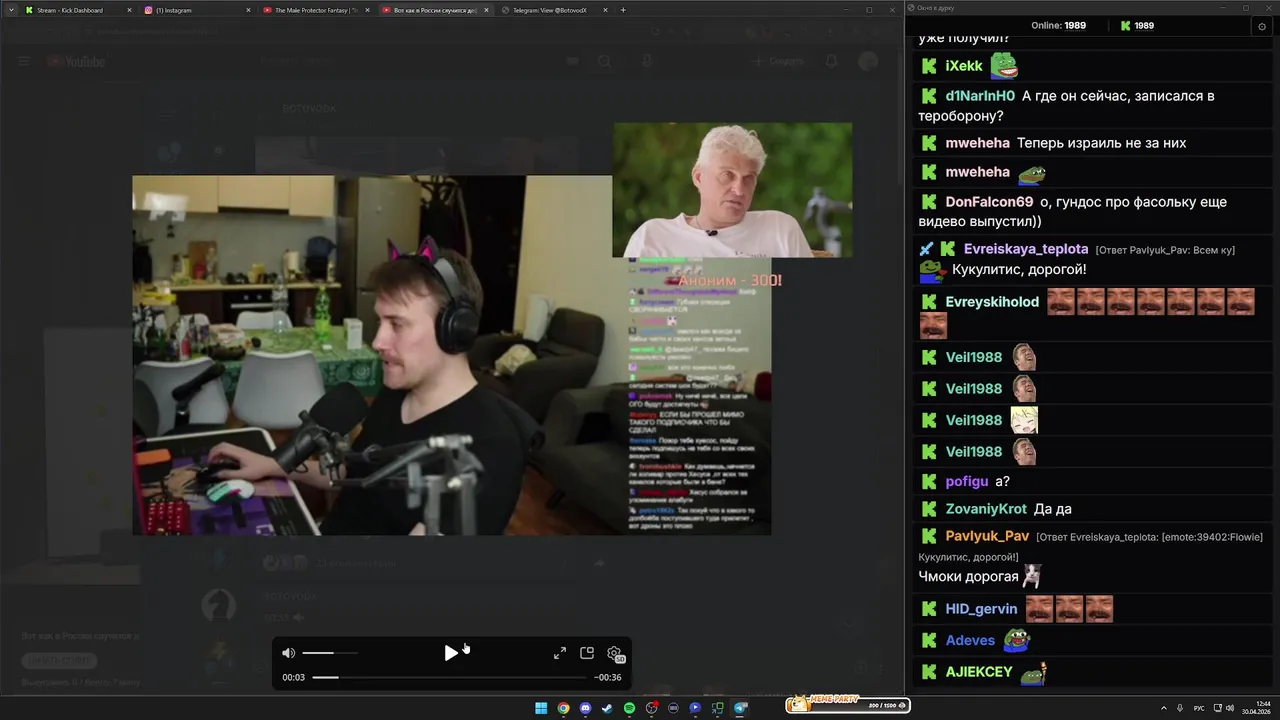This screenshot has height=720, width=1280.
Task: Click the Online: 1989 viewer counter
Action: click(x=1059, y=26)
